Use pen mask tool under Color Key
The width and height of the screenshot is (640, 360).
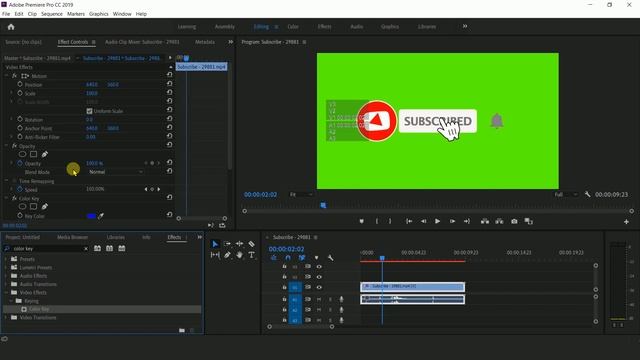44,207
